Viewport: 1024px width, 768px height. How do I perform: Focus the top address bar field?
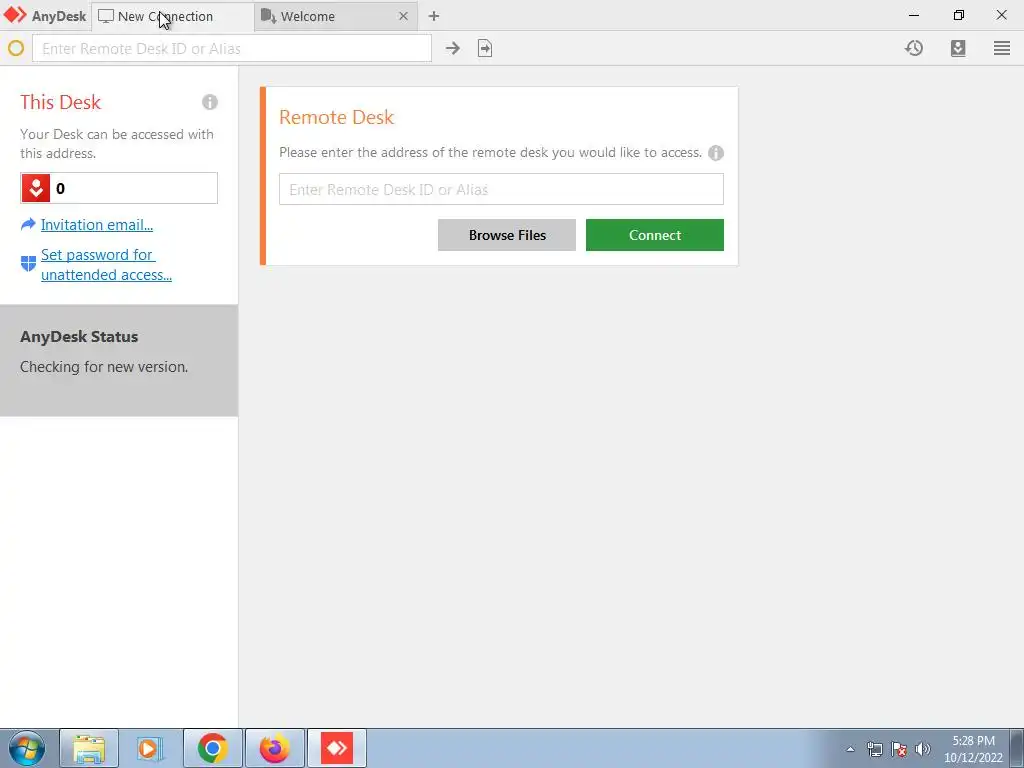pos(232,48)
